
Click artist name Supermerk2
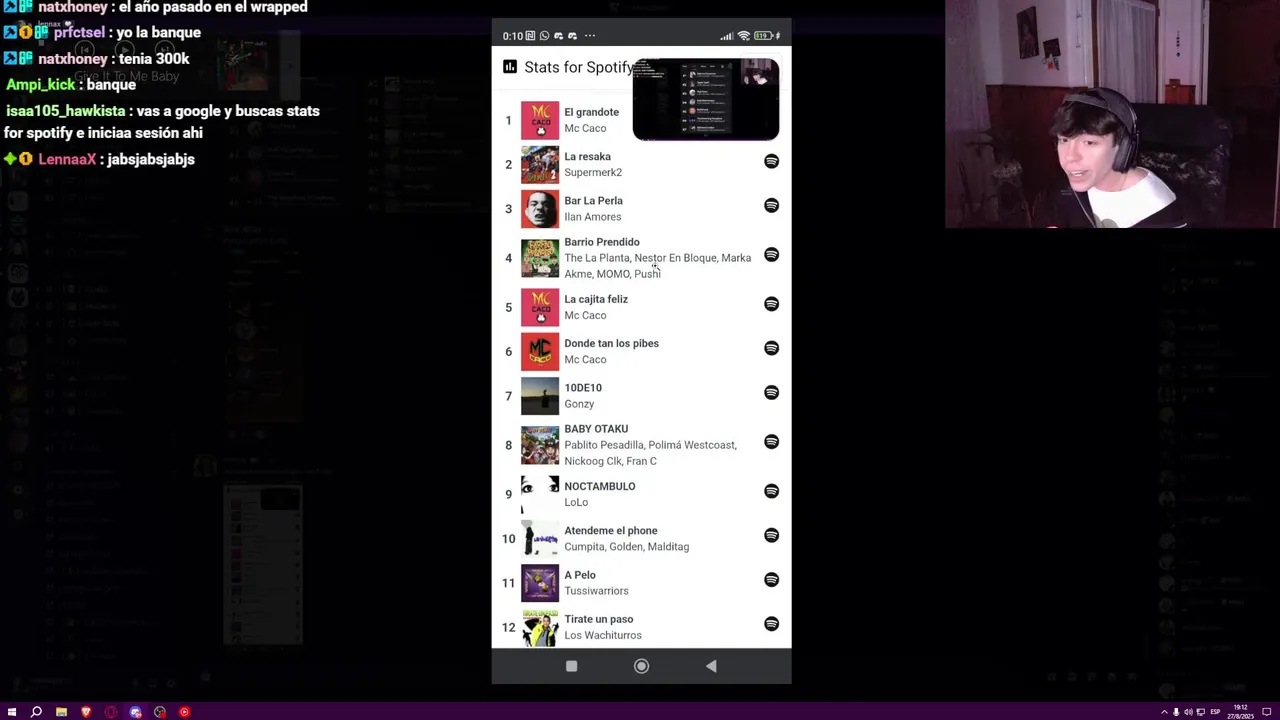click(x=593, y=172)
